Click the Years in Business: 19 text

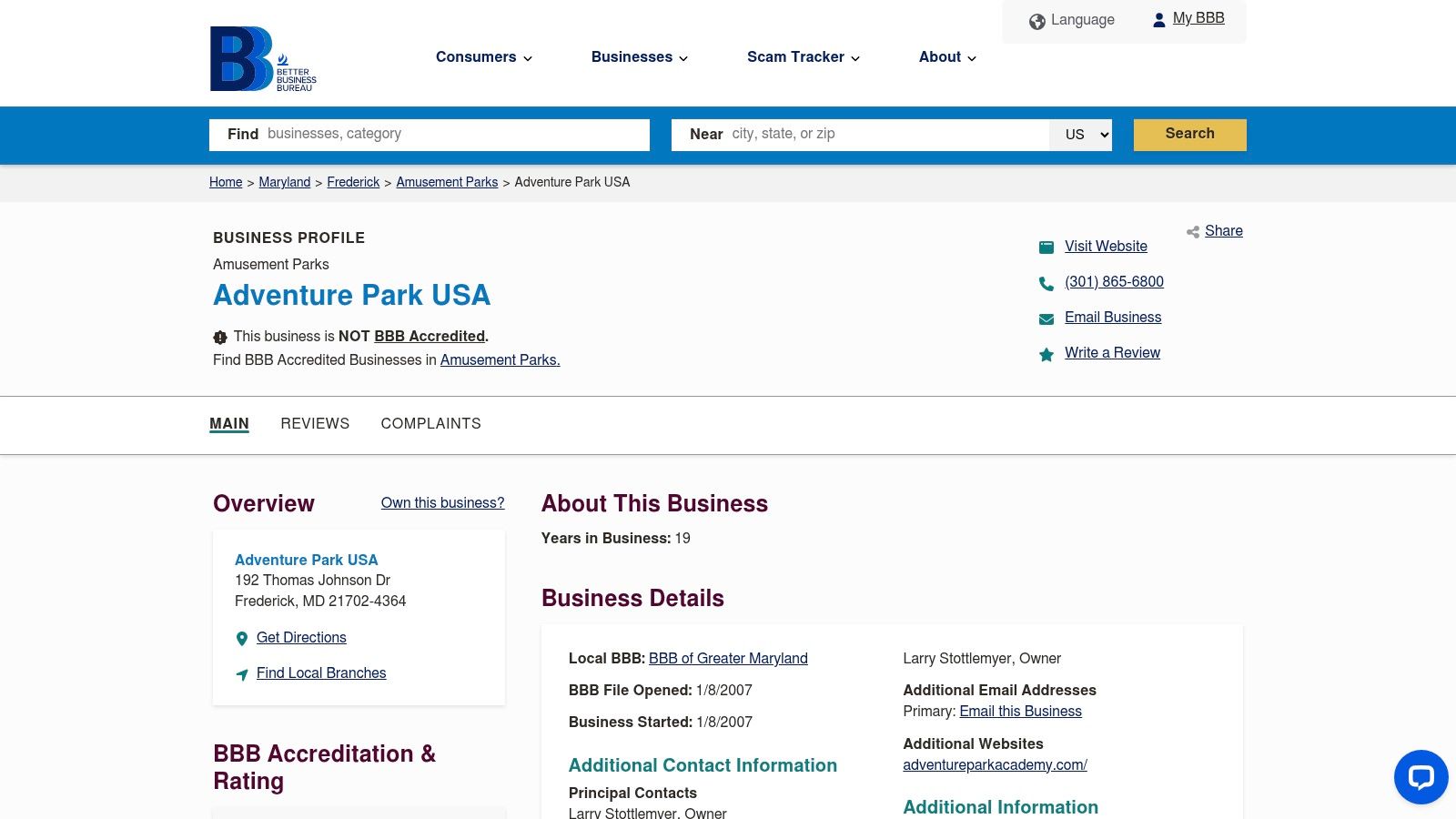pyautogui.click(x=616, y=539)
